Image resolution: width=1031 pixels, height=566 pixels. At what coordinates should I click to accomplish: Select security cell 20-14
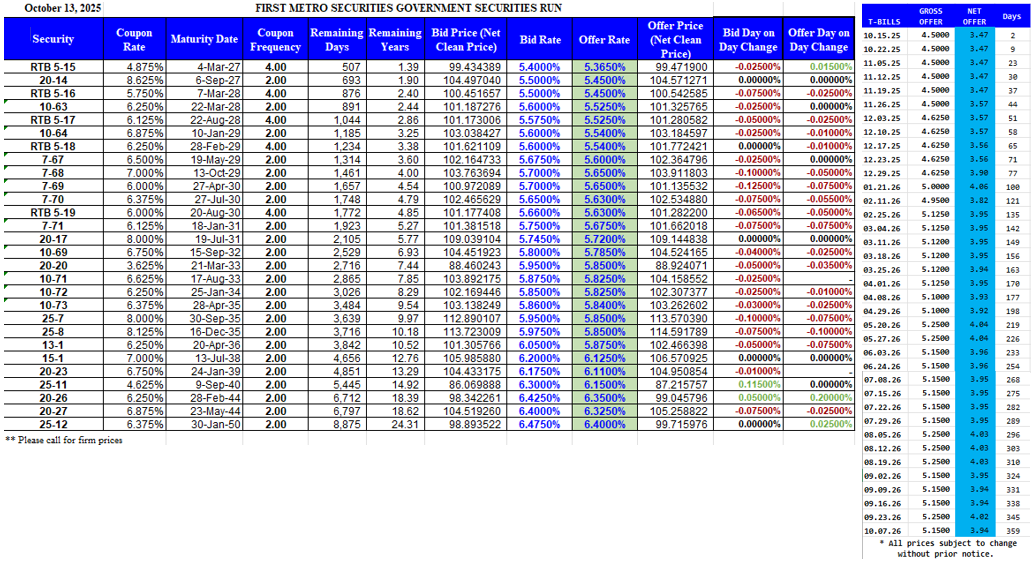53,80
